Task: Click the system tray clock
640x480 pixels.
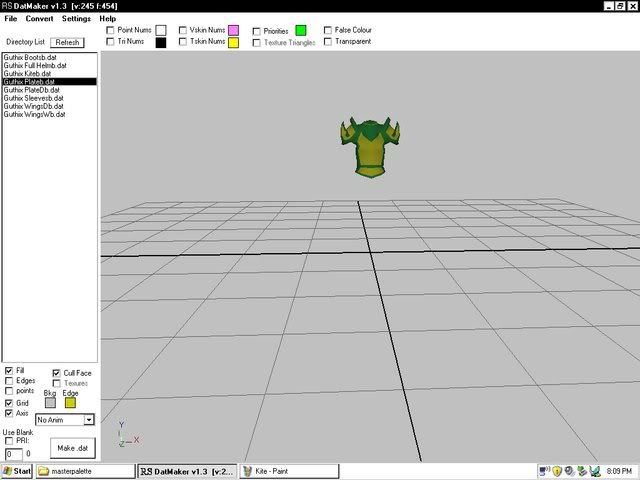Action: [x=619, y=471]
